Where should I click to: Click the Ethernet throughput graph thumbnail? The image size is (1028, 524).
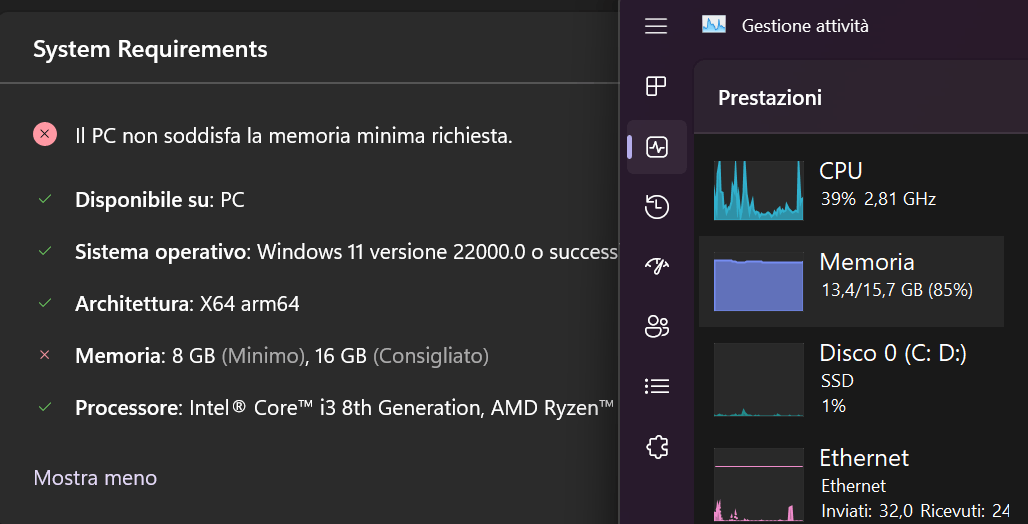(x=759, y=485)
